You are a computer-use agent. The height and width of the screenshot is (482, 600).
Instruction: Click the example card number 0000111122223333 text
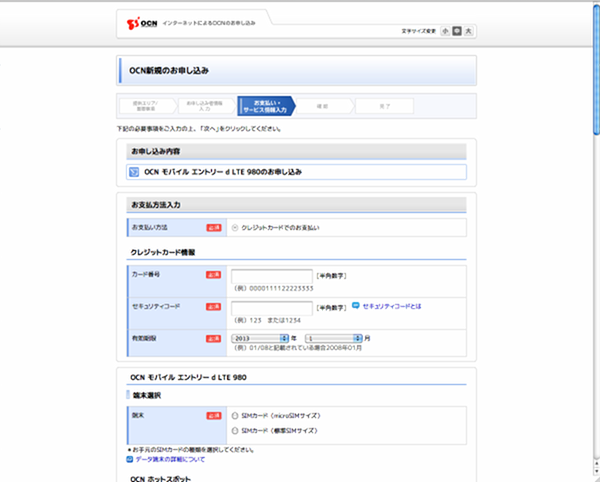pyautogui.click(x=281, y=288)
